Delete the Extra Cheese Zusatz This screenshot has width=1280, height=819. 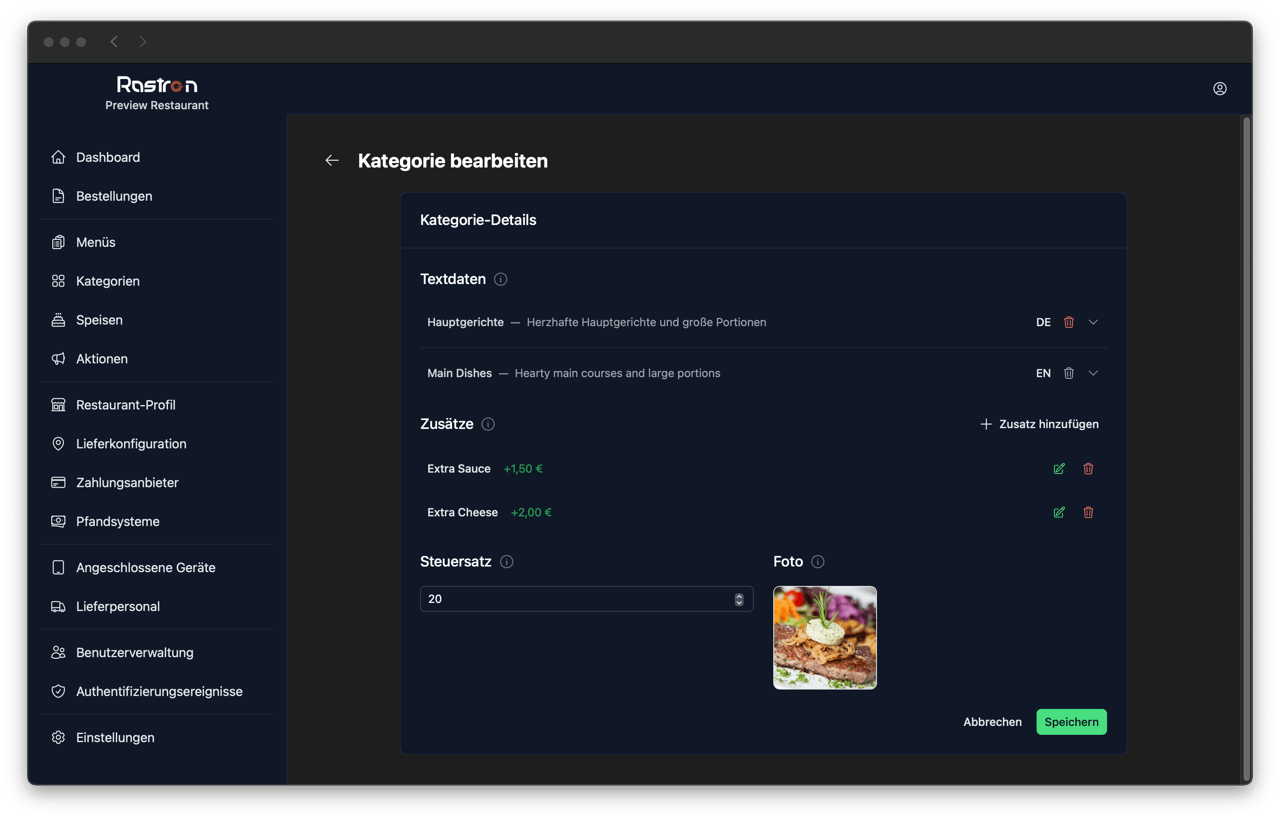tap(1088, 512)
